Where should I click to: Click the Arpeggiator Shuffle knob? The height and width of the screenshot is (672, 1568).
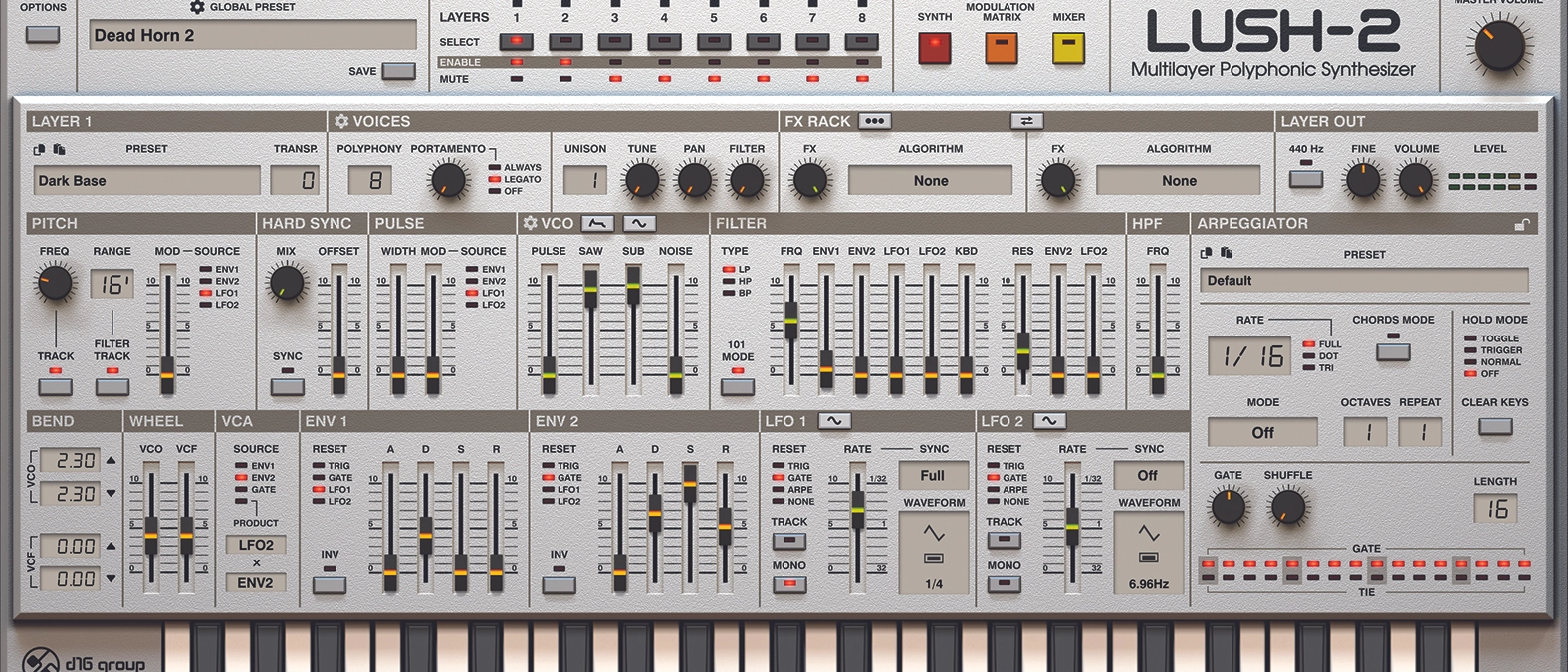coord(1286,508)
